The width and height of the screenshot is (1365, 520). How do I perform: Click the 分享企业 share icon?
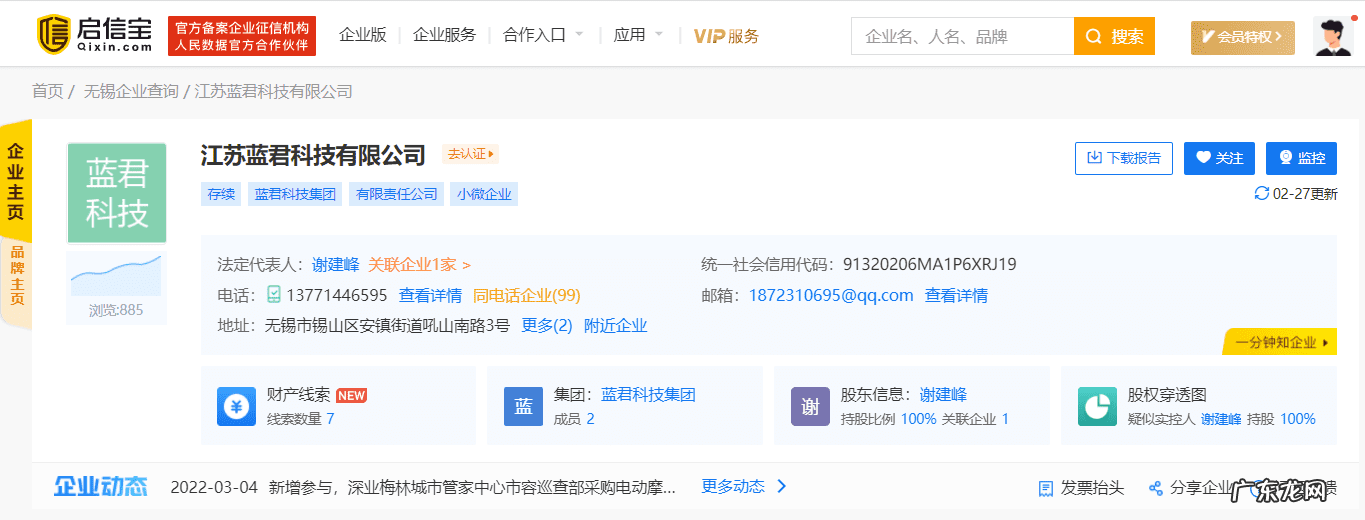point(1156,488)
